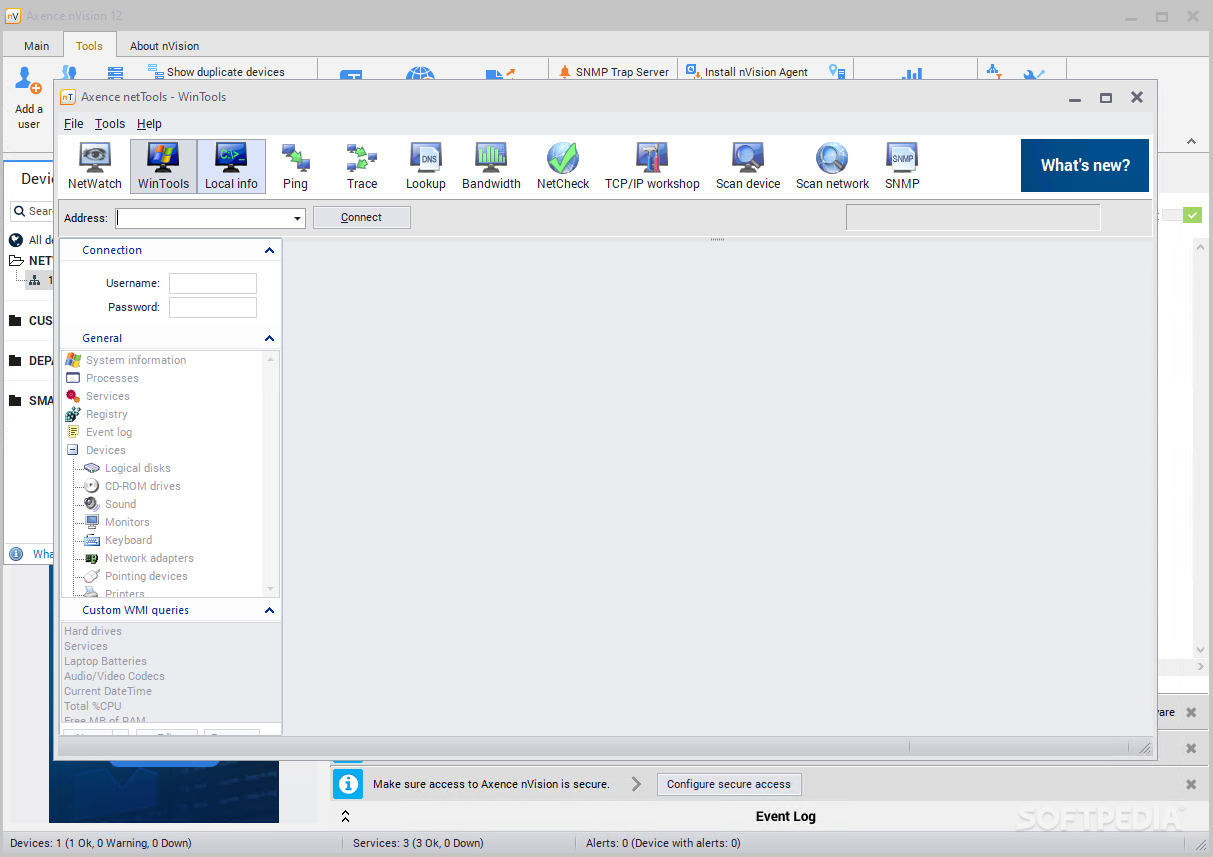Screen dimensions: 1213x857
Task: Switch to the Tools ribbon tab
Action: pos(89,46)
